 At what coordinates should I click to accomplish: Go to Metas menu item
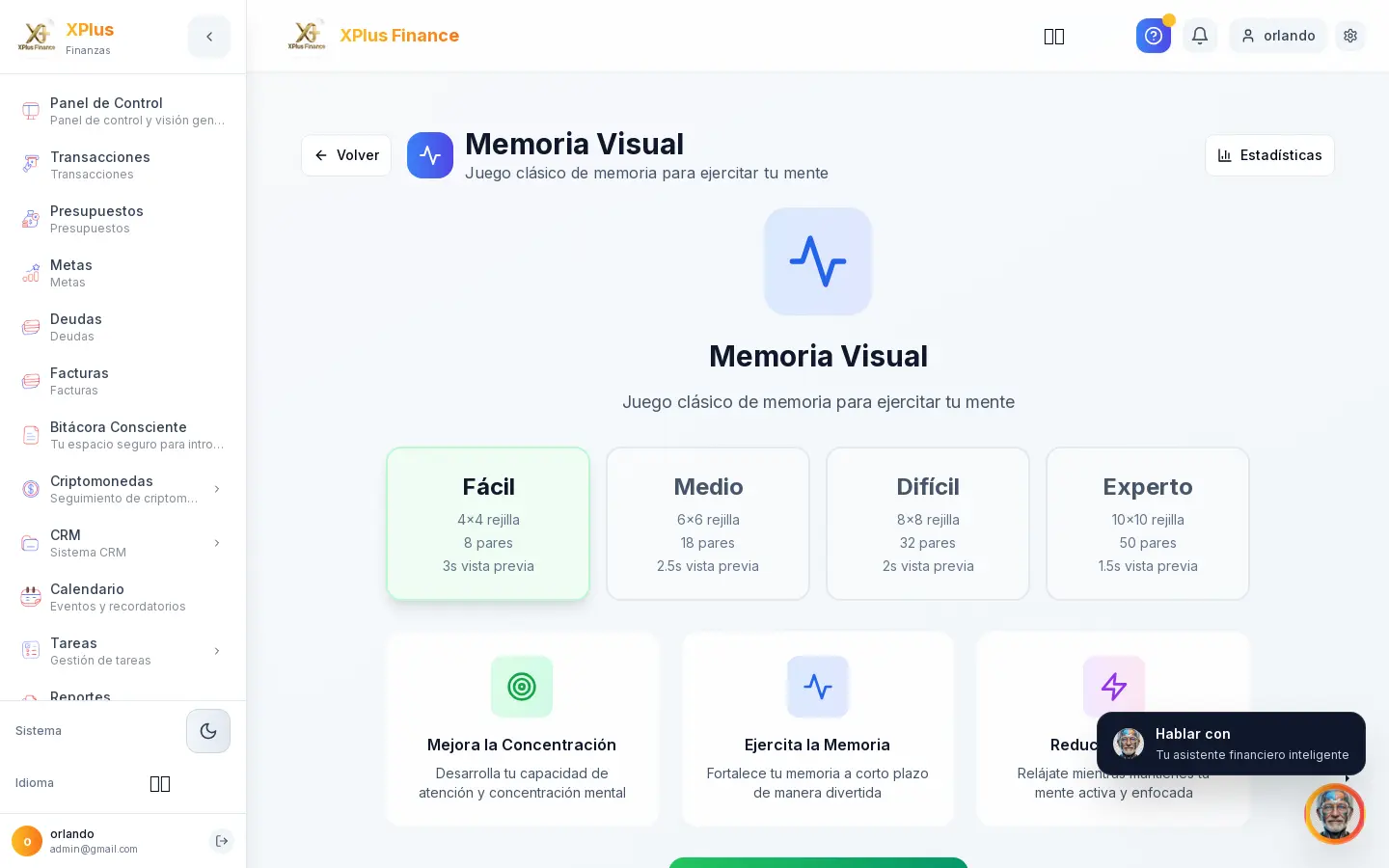[123, 273]
